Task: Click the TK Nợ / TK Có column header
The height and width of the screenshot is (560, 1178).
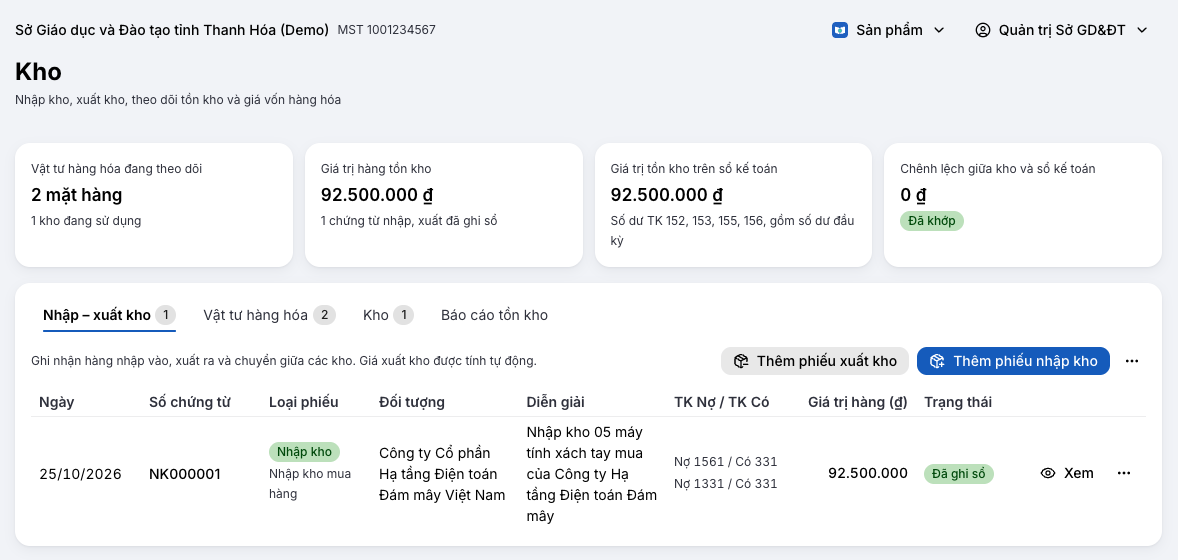Action: tap(721, 402)
